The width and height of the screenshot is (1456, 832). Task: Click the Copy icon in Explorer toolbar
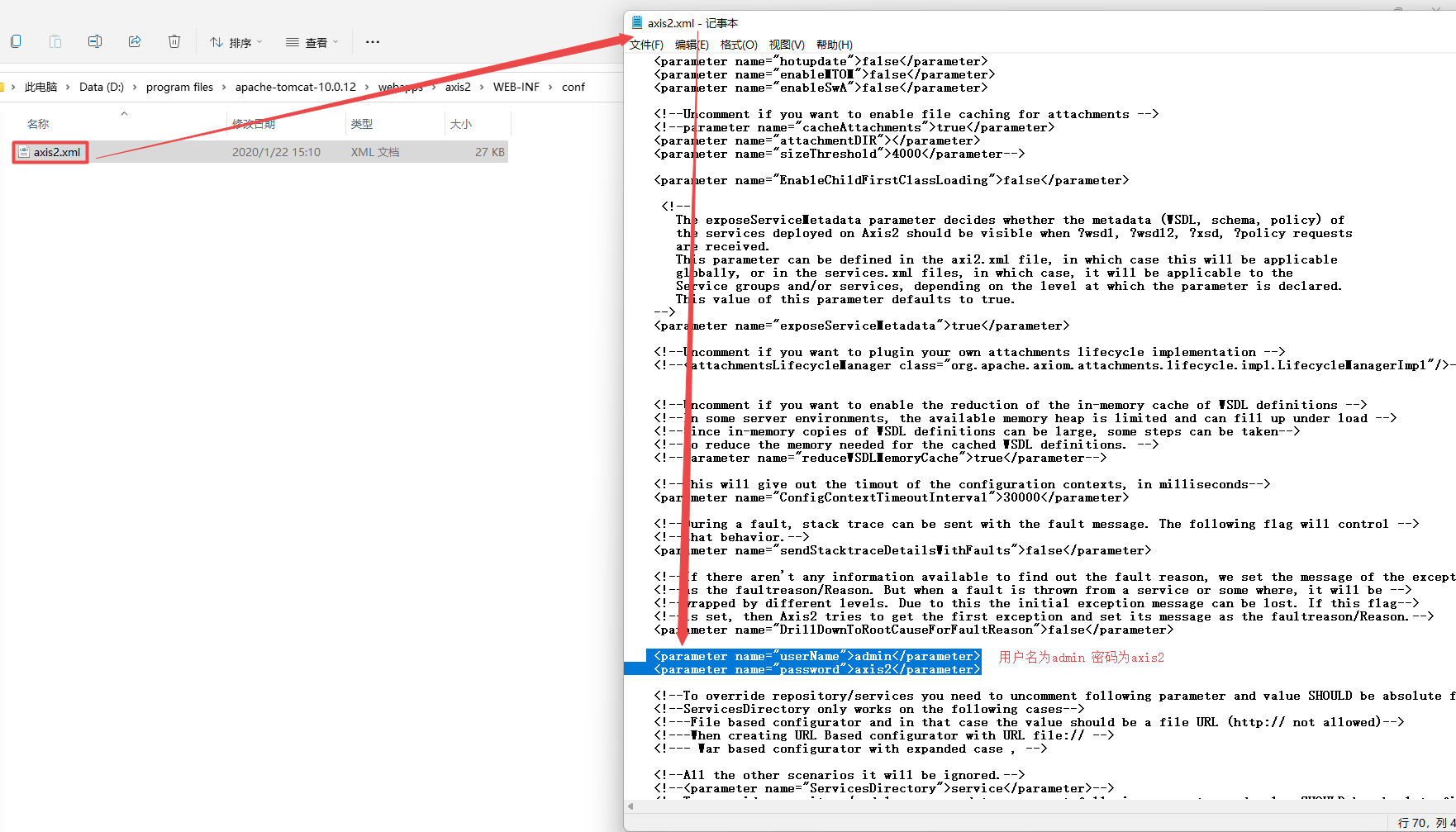[x=16, y=41]
